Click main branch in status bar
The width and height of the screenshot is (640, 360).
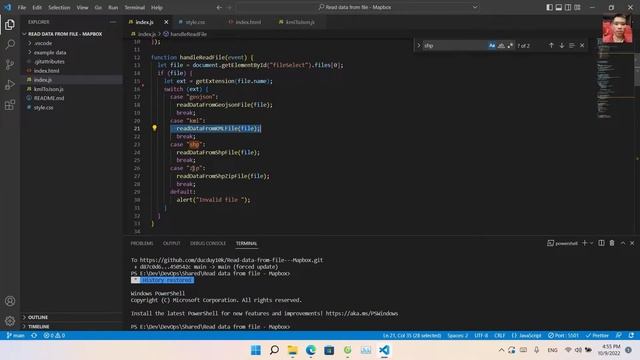tap(15, 336)
